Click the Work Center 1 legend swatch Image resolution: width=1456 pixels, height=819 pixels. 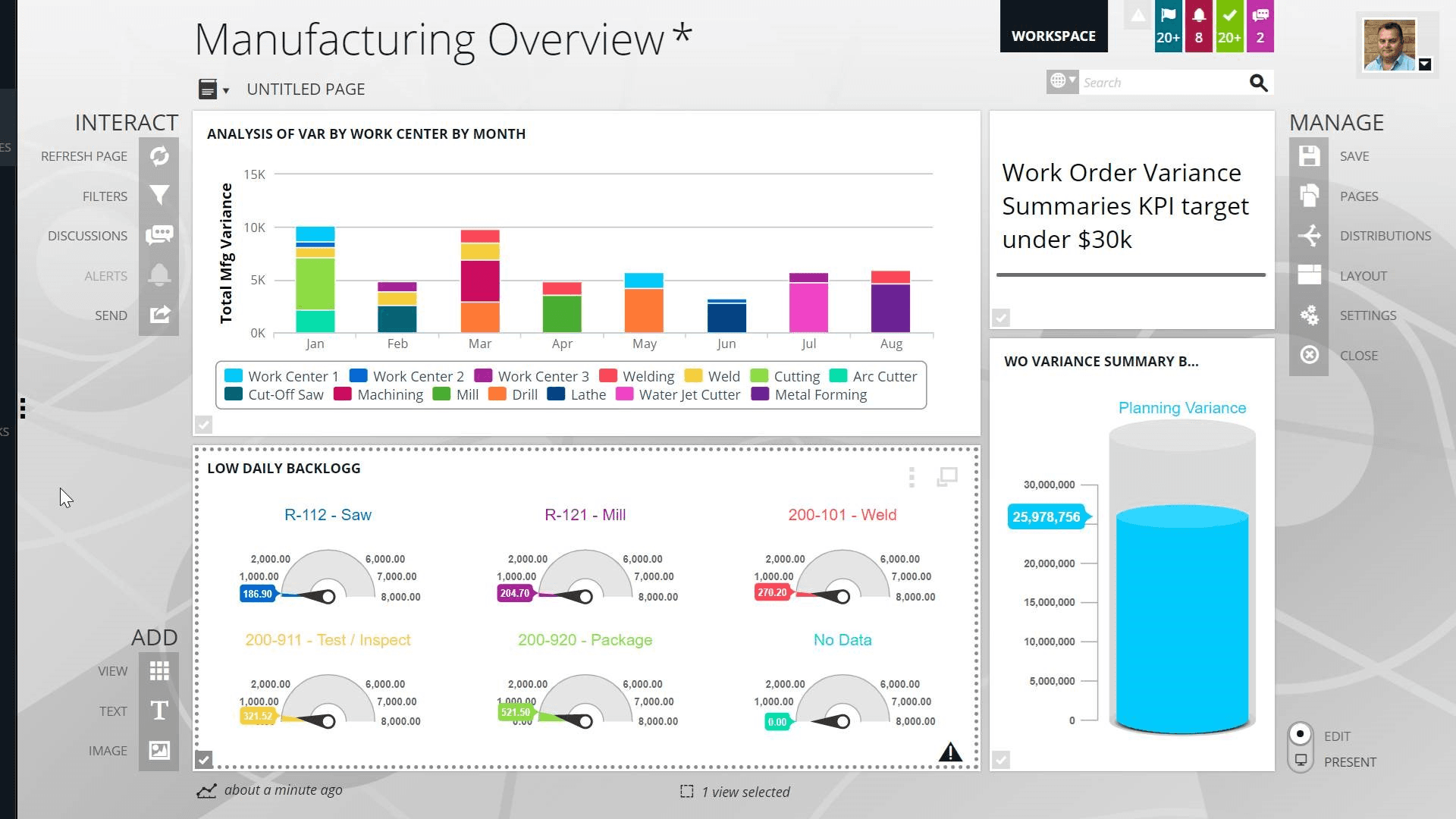coord(234,375)
